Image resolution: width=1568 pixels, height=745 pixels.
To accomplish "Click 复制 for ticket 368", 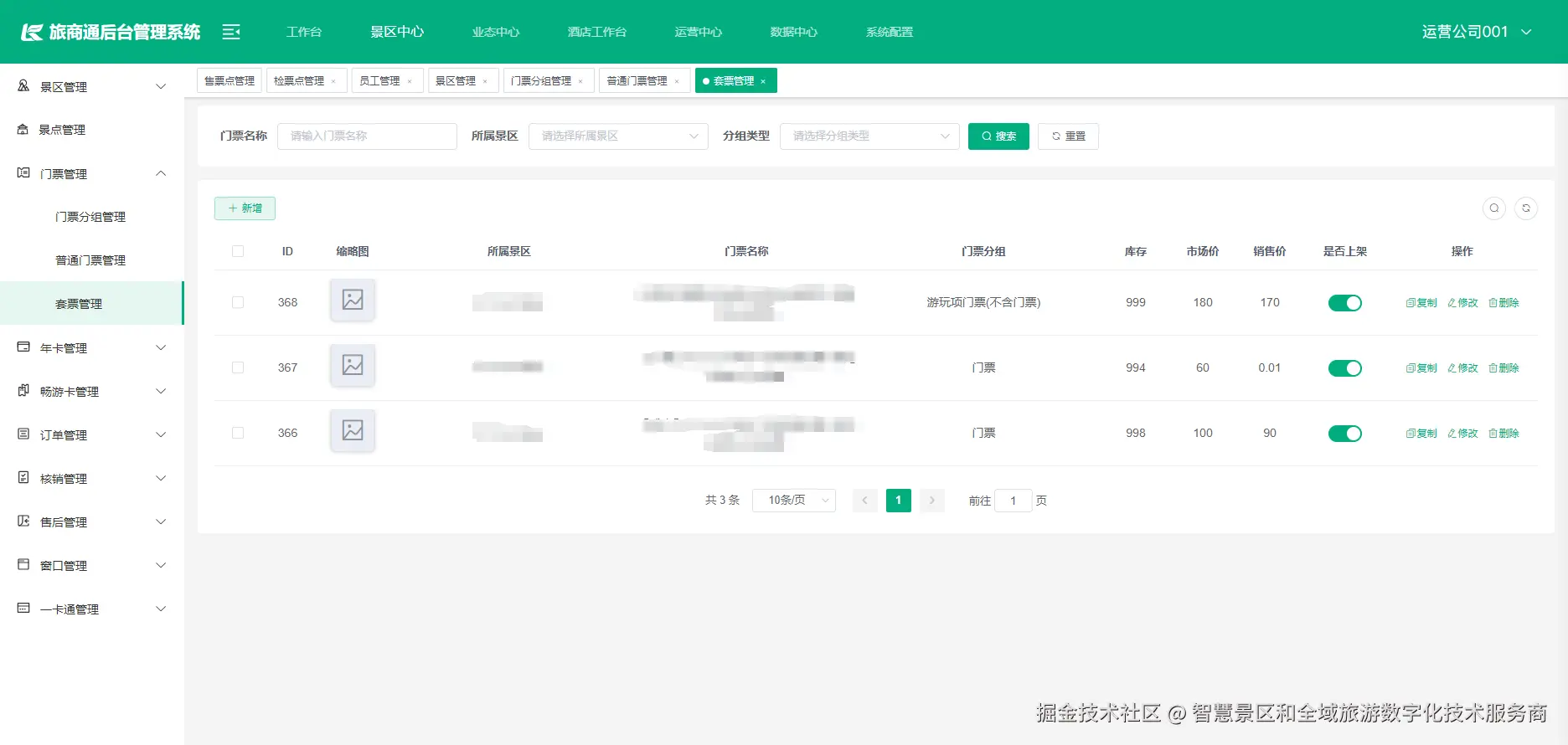I will pos(1421,303).
